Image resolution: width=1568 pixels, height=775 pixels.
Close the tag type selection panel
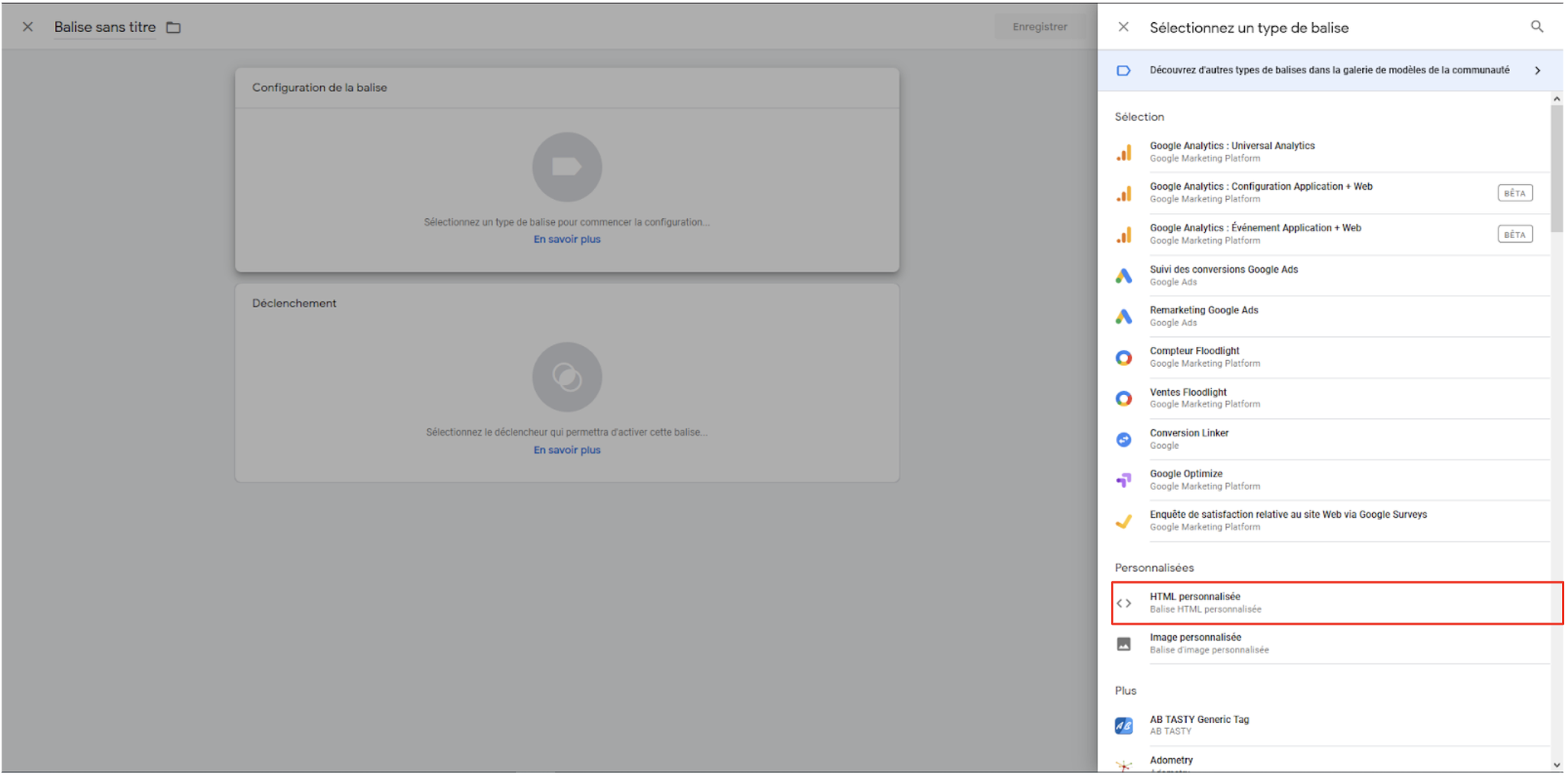tap(1123, 27)
